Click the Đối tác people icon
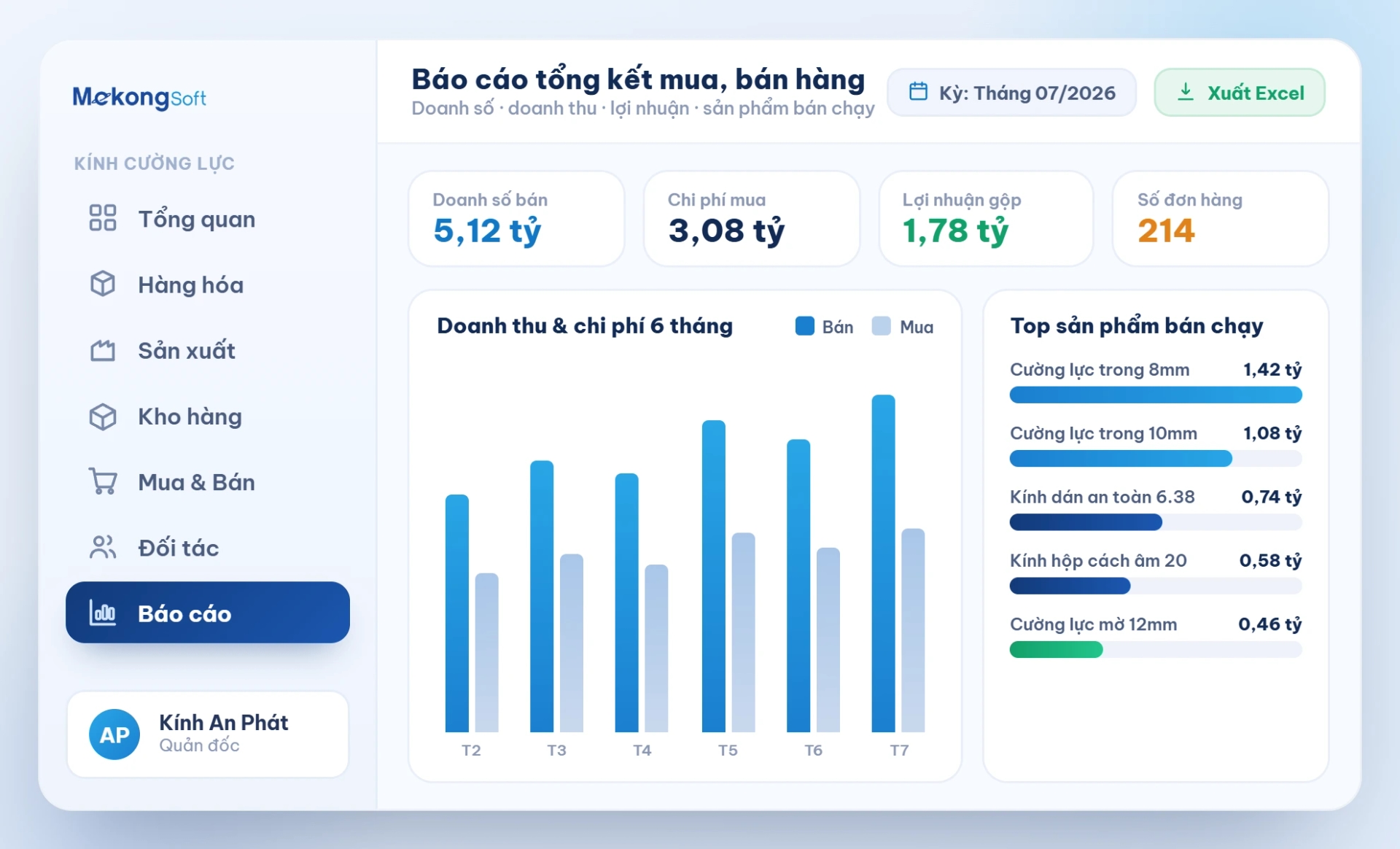The width and height of the screenshot is (1400, 849). (103, 547)
